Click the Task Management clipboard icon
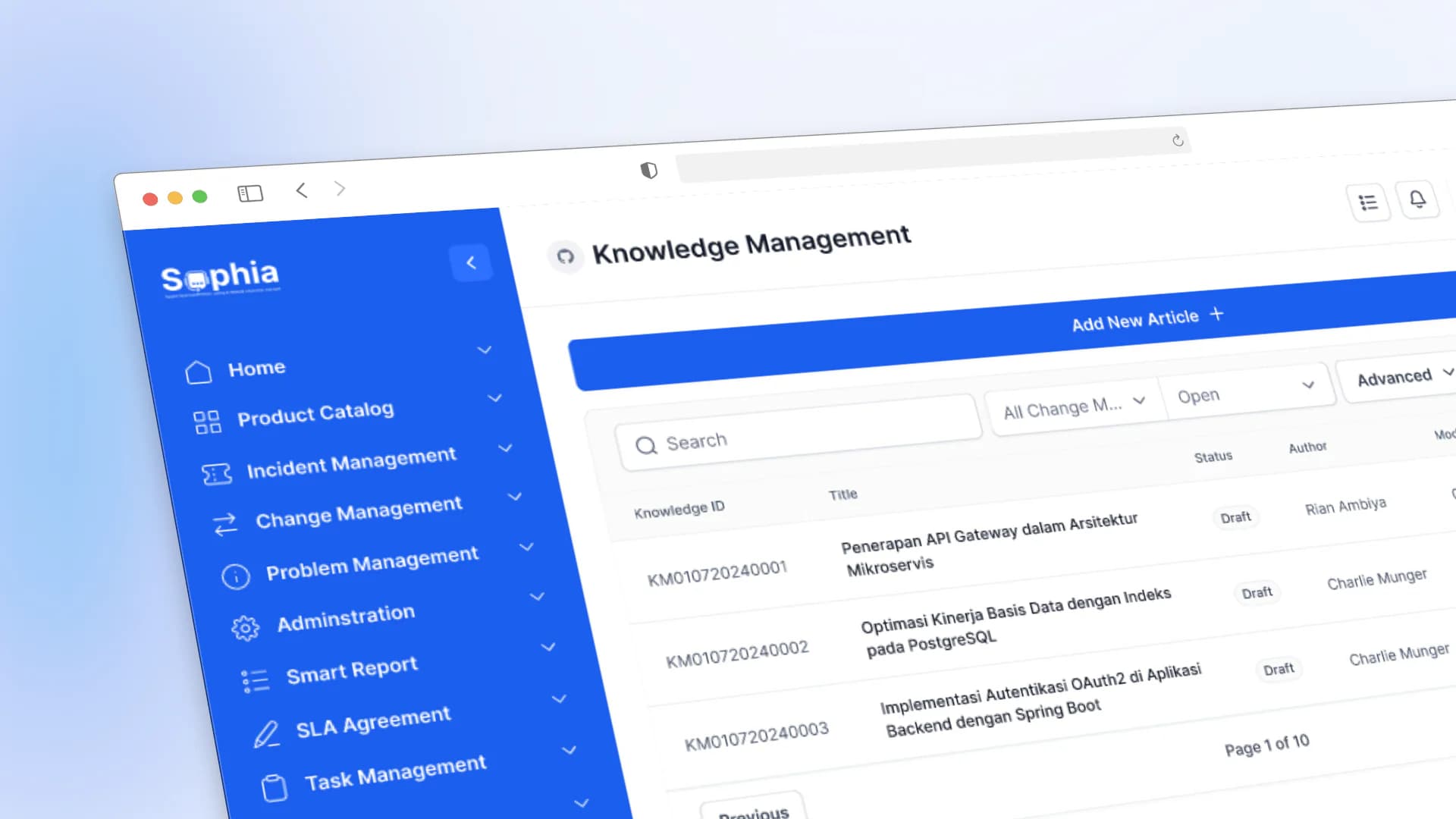The image size is (1456, 819). pos(275,787)
